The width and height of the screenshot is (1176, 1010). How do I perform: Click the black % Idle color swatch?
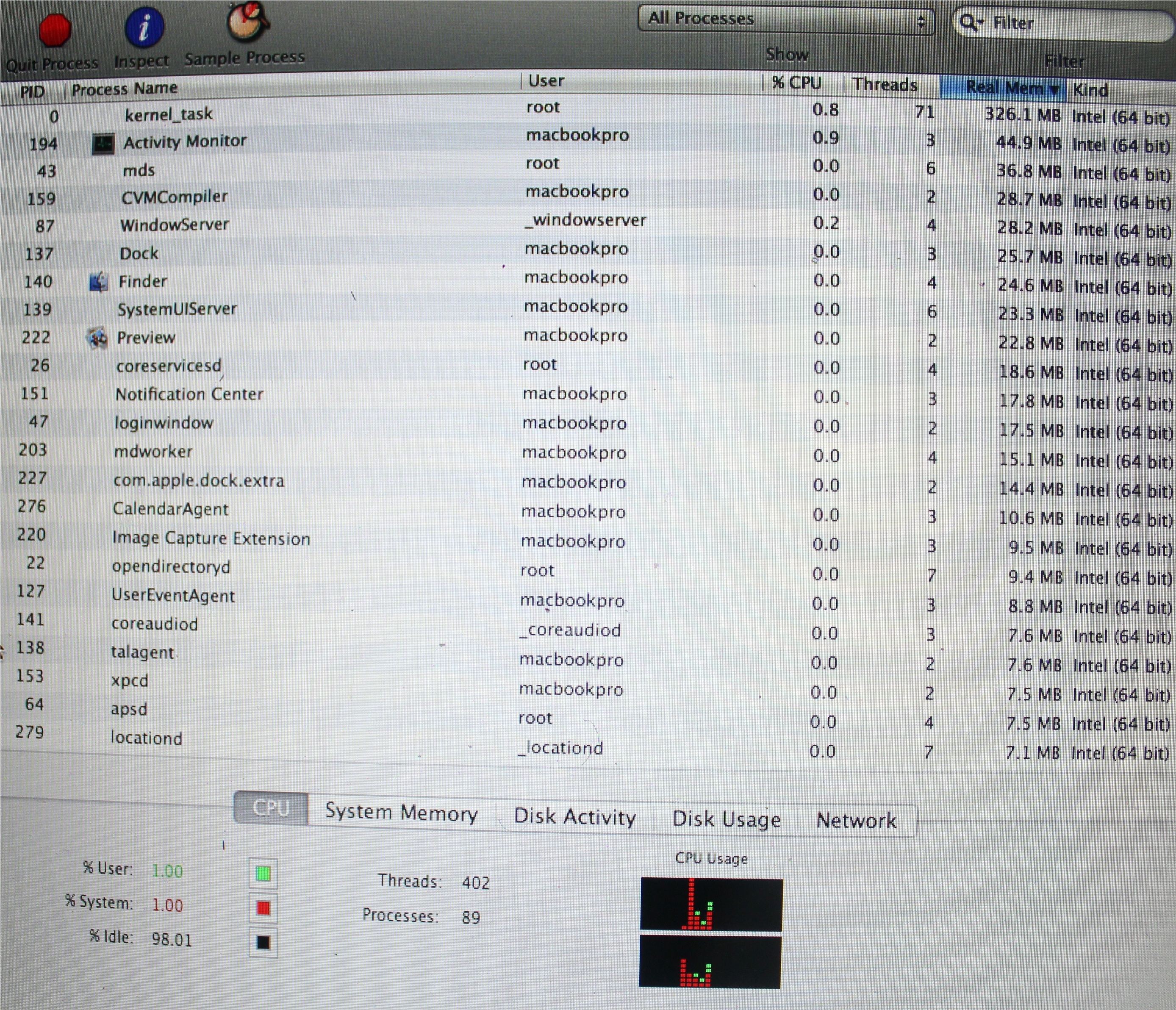[263, 943]
